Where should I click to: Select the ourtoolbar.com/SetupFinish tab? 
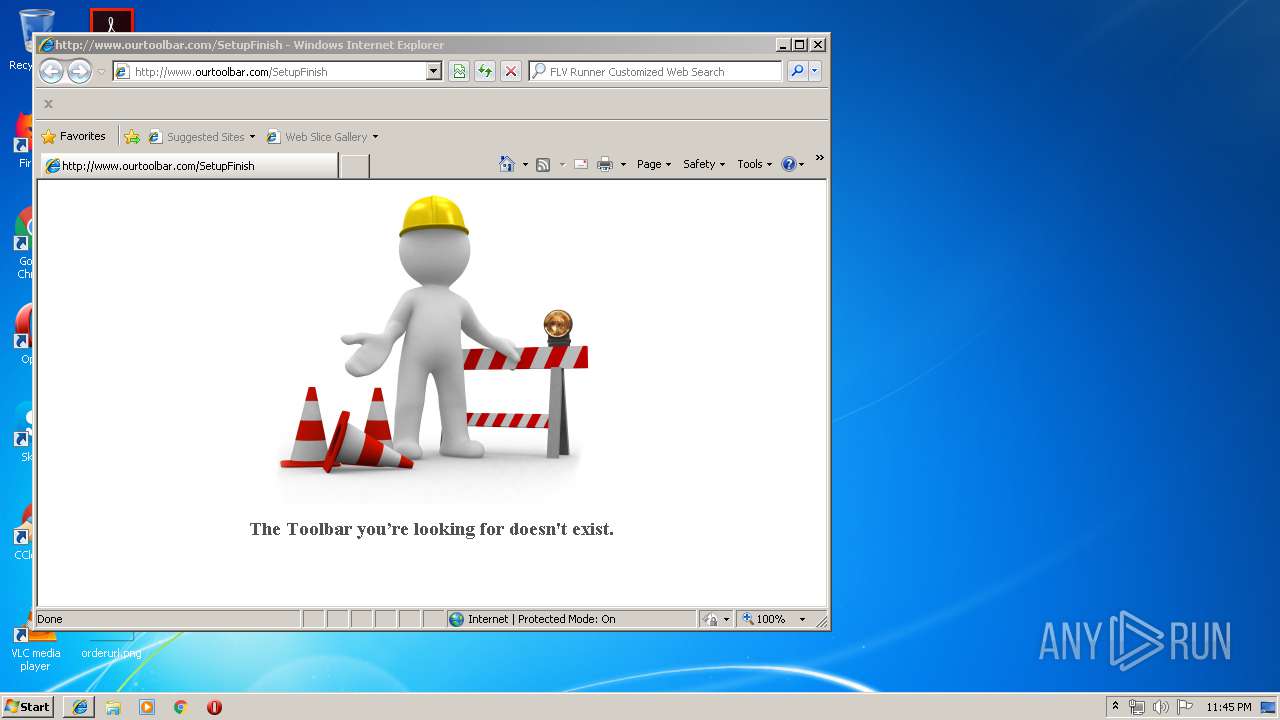click(x=188, y=166)
